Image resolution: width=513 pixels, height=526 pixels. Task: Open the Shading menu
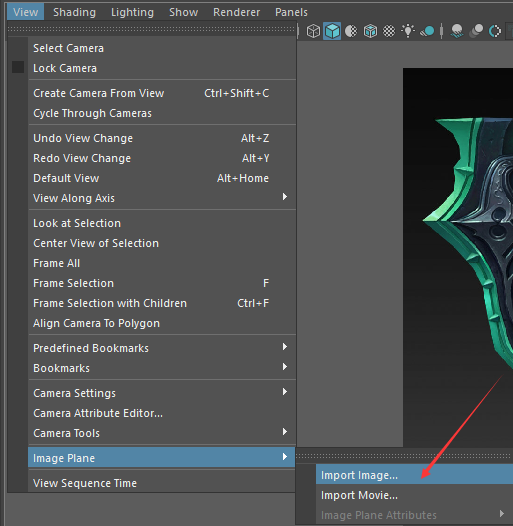pos(74,12)
